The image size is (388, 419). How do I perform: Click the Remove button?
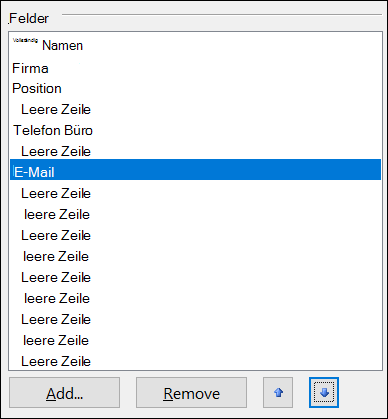(191, 392)
